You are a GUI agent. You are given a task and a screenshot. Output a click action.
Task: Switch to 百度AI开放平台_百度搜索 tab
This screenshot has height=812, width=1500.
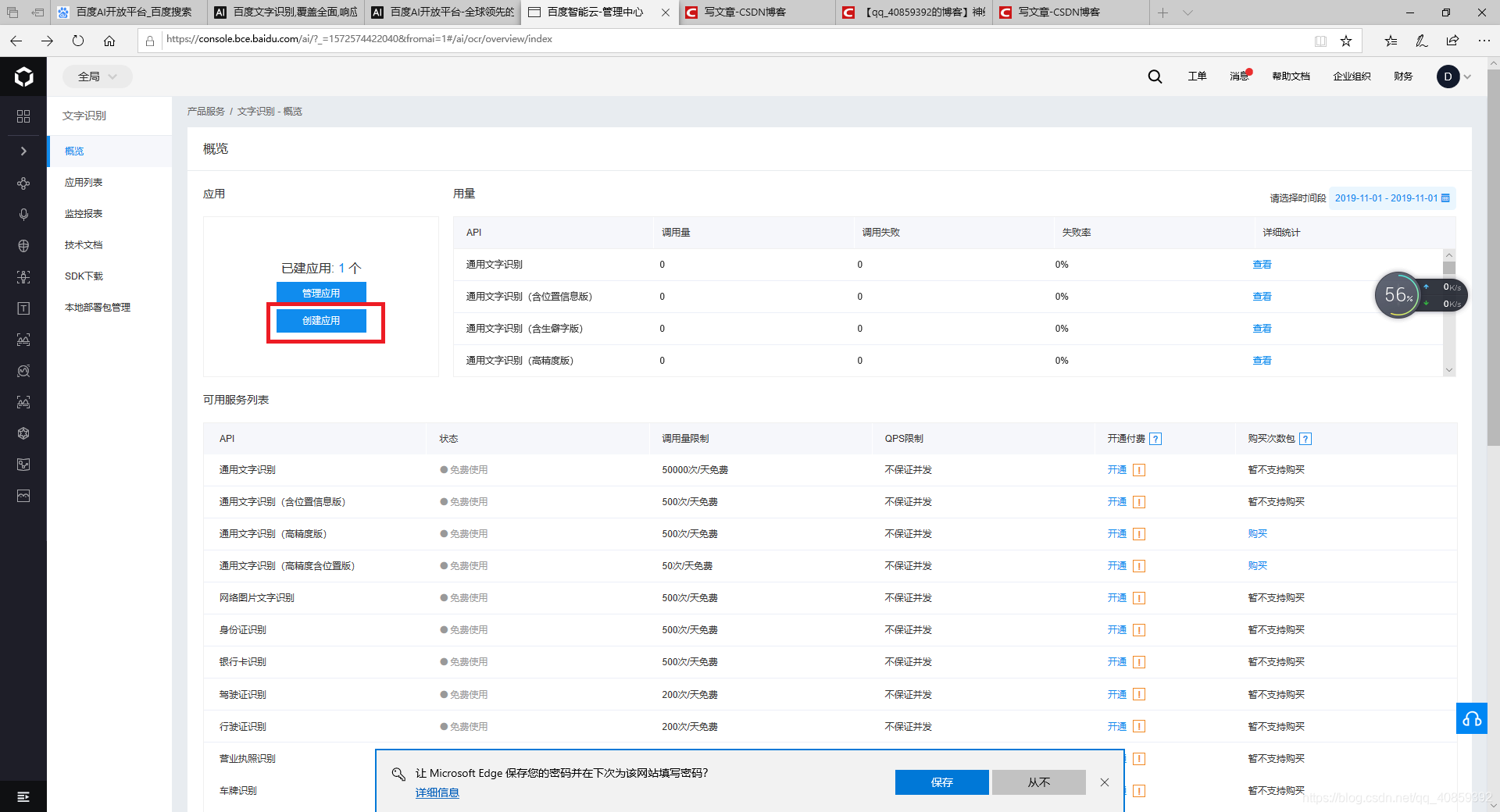click(130, 12)
